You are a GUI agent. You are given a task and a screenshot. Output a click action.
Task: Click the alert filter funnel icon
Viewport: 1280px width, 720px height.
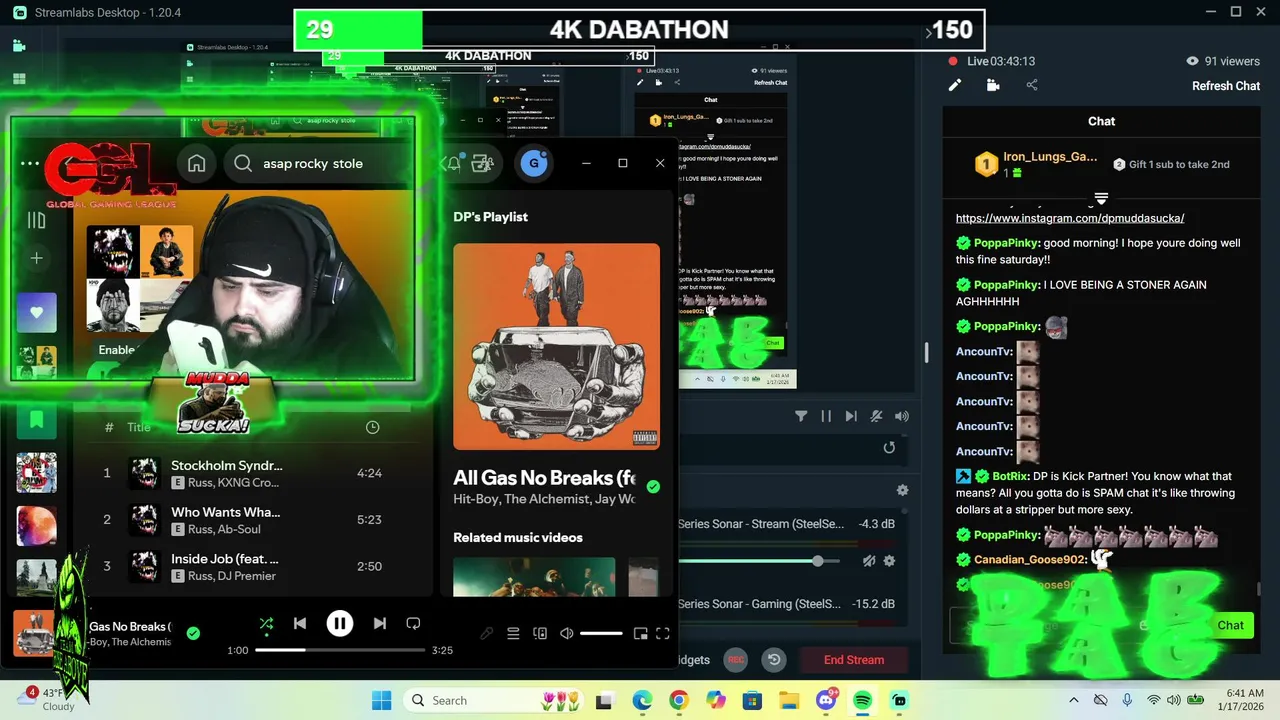click(x=801, y=416)
